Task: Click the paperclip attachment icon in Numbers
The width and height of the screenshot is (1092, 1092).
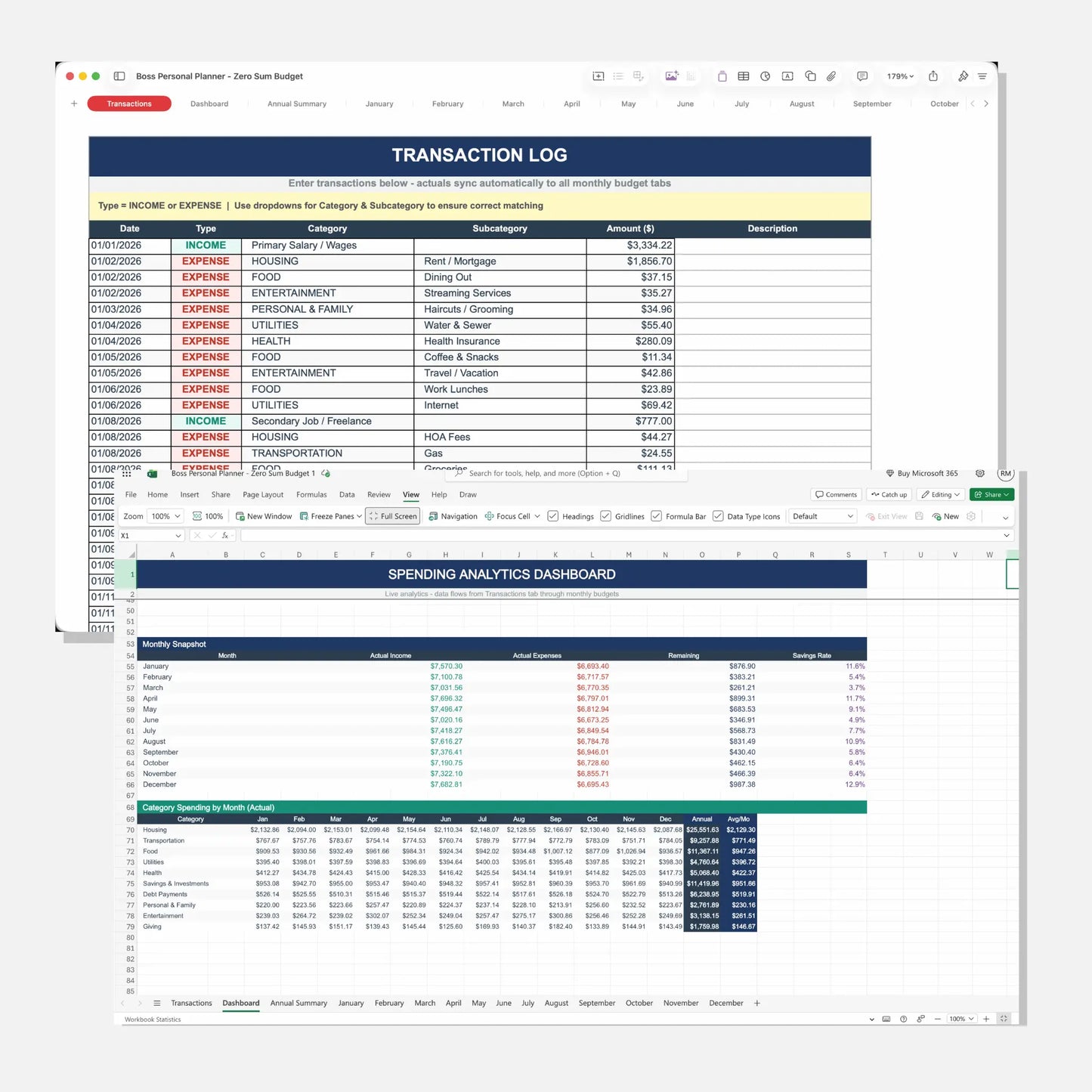Action: pos(831,76)
